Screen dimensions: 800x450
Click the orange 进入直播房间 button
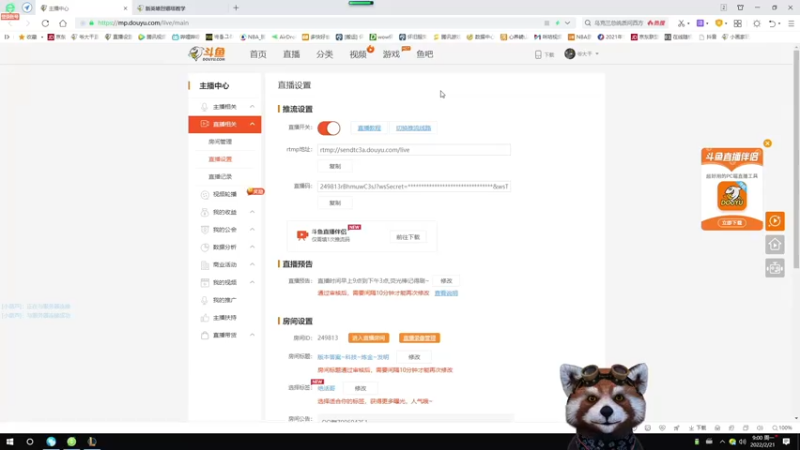[368, 338]
